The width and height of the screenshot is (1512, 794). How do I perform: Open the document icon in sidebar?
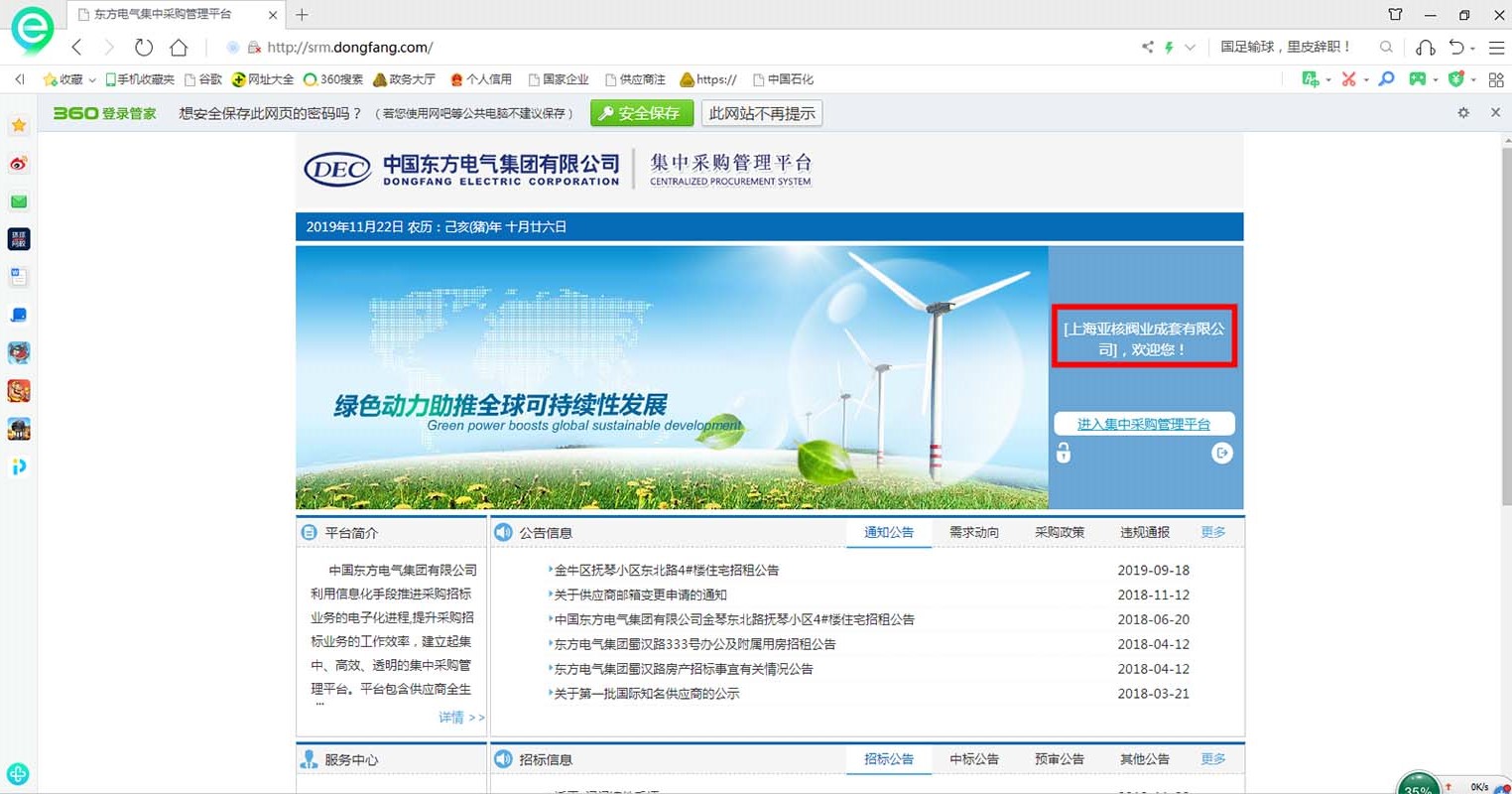(19, 277)
